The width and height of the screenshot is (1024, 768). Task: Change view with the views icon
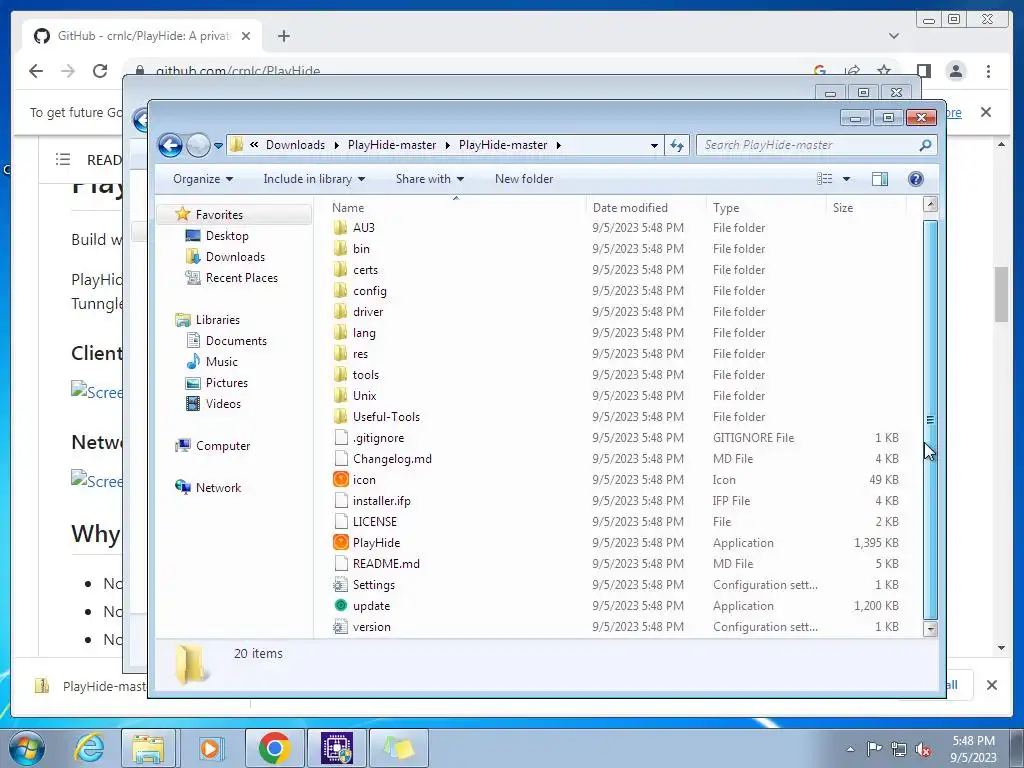[x=825, y=179]
